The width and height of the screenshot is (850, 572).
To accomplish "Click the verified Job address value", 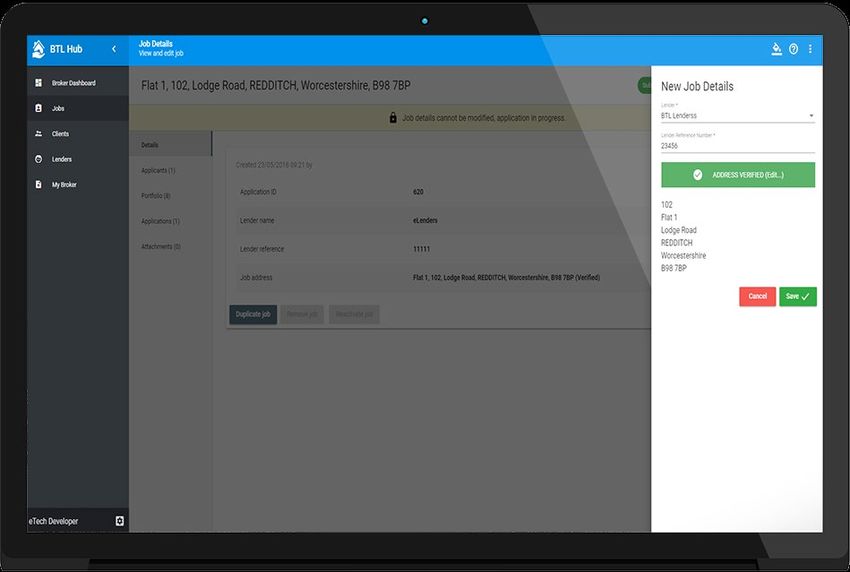I will tap(506, 278).
